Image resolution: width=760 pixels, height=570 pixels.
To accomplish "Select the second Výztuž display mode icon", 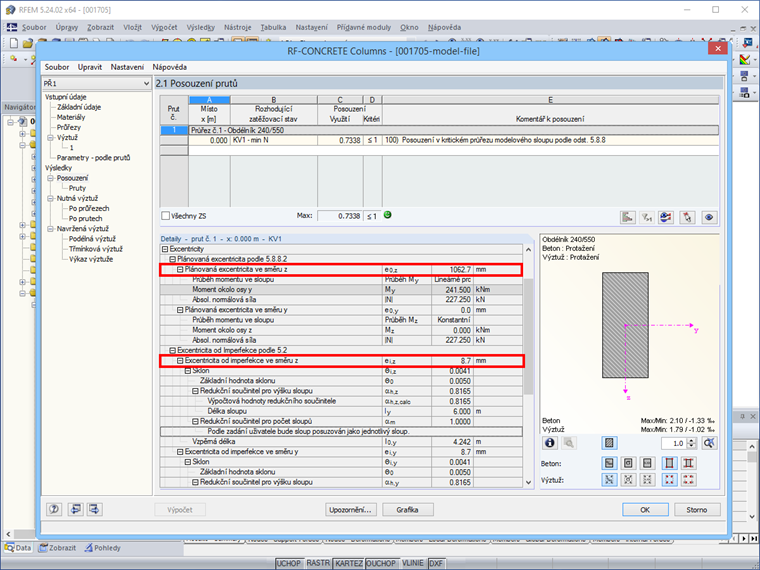I will pos(628,480).
